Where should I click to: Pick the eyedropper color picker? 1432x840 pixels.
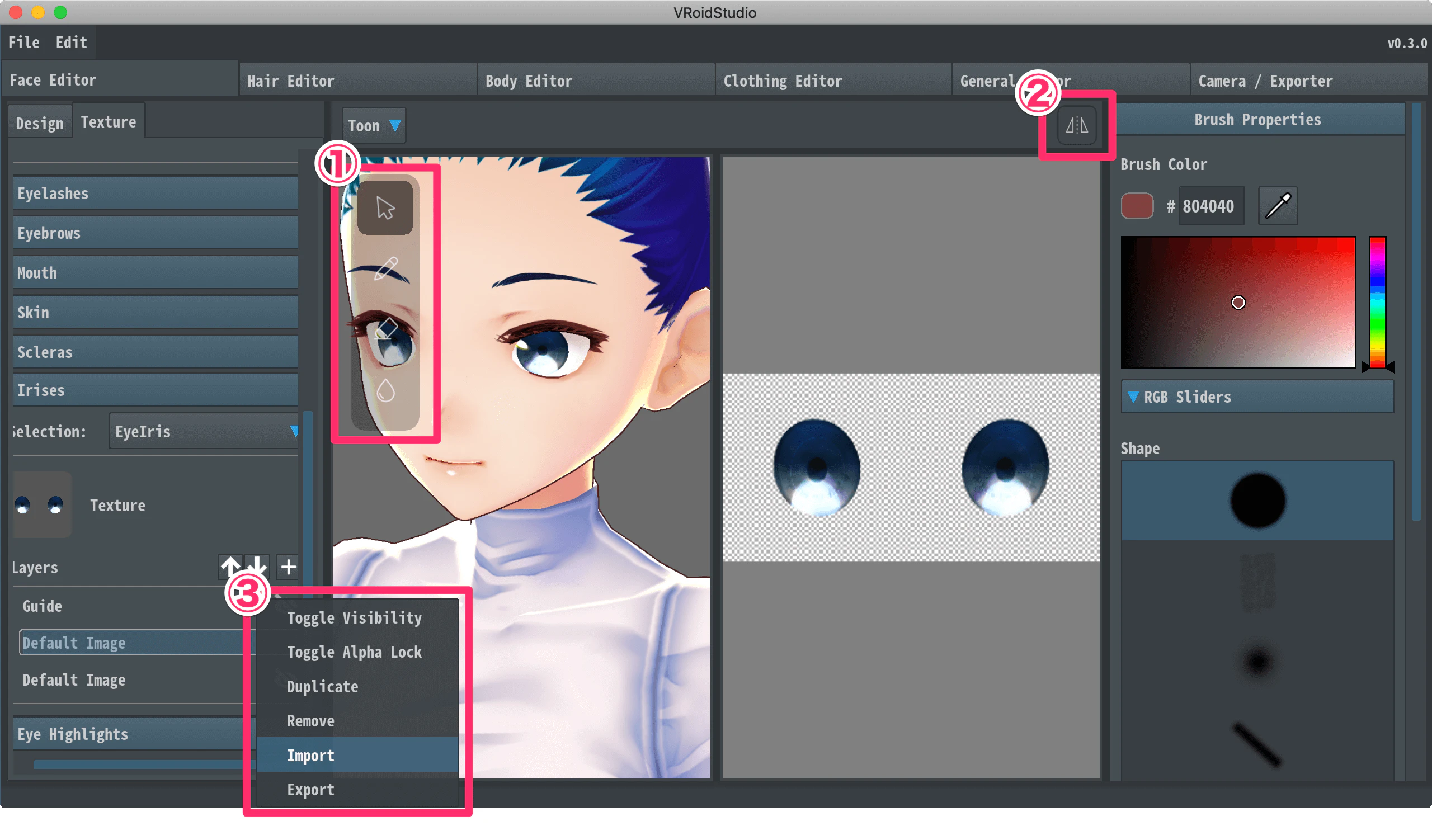[x=1278, y=206]
